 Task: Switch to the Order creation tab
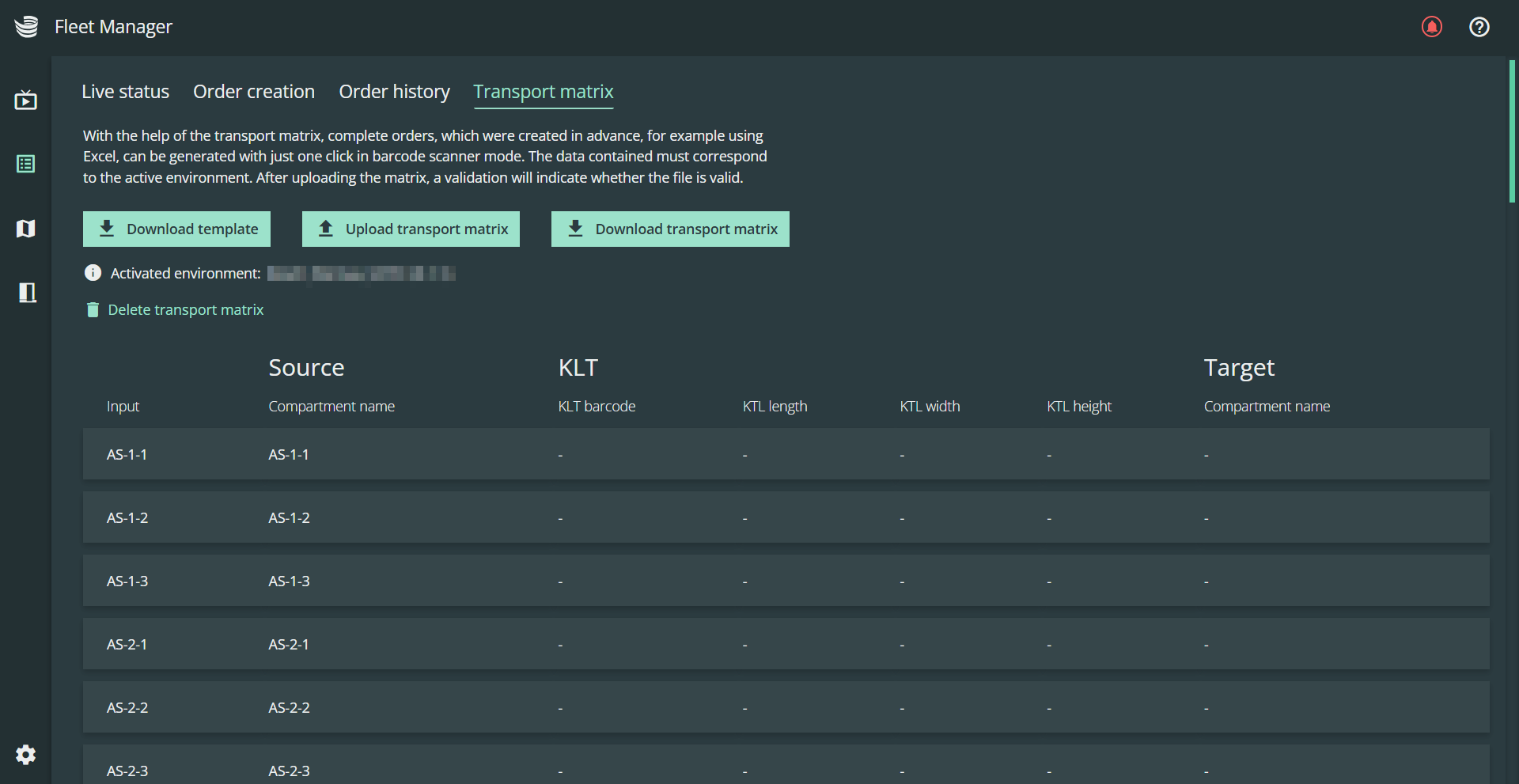pos(254,92)
